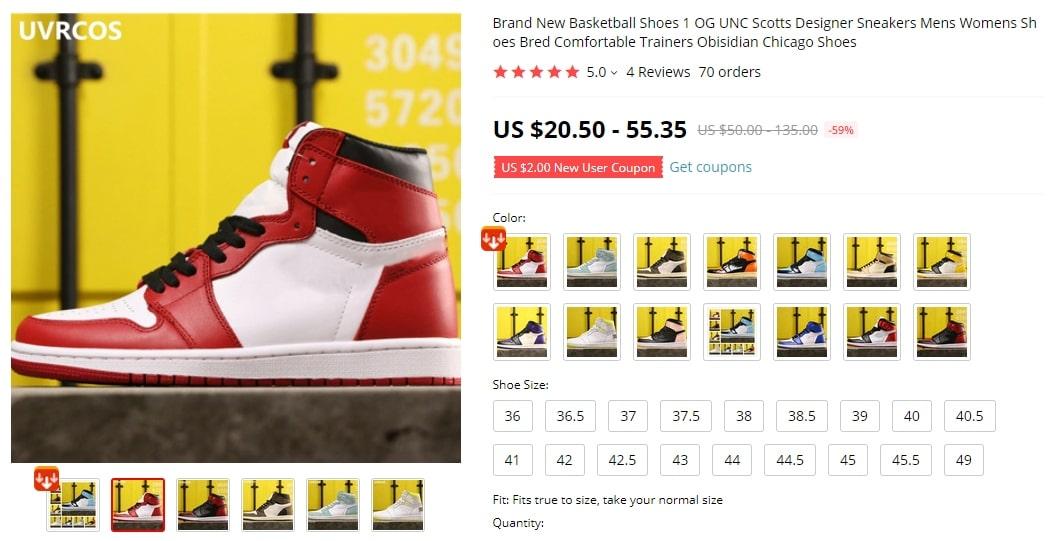
Task: Pick the yellow and black sneaker color swatch
Action: pyautogui.click(x=942, y=262)
